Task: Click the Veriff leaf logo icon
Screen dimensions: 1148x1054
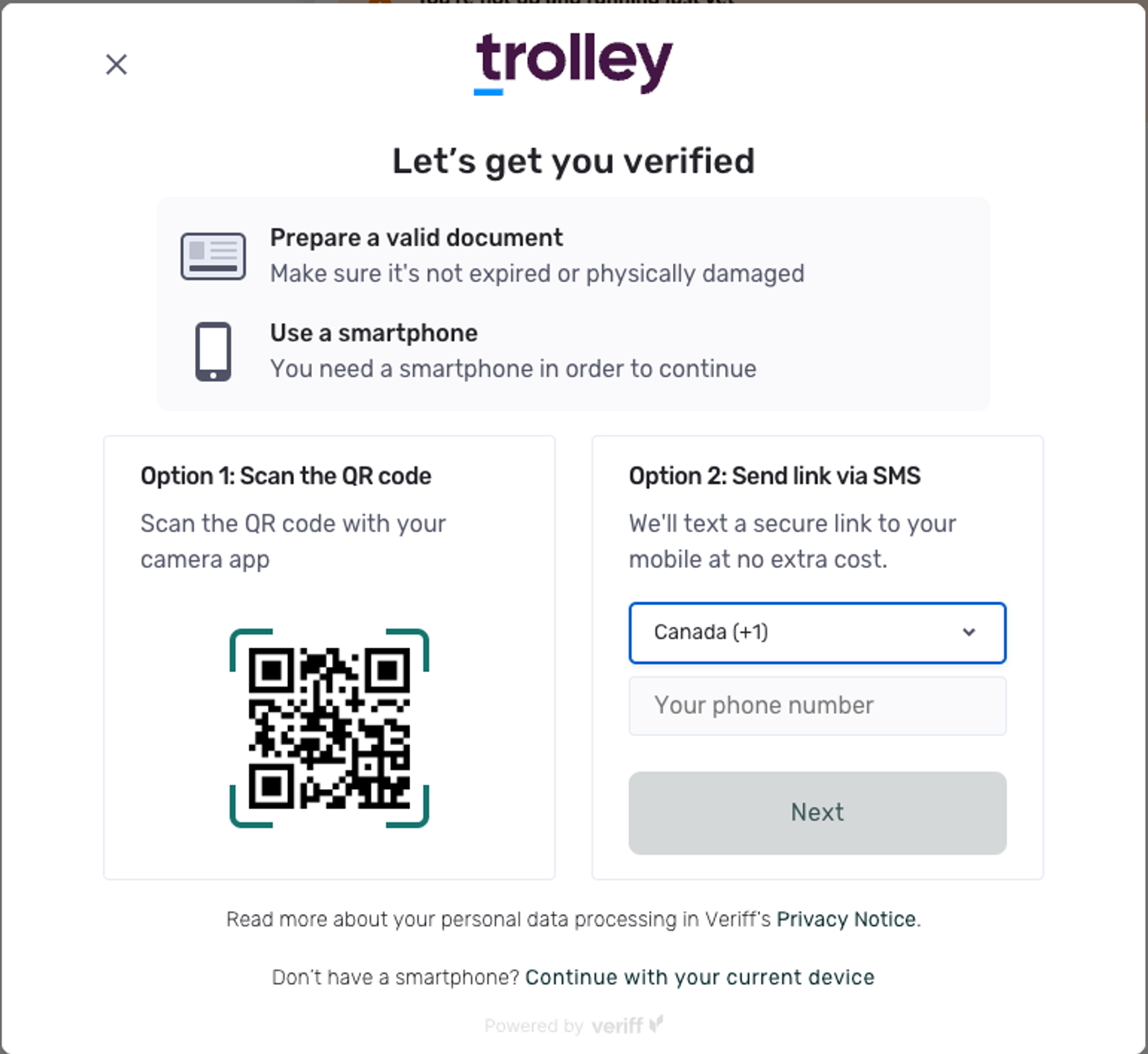Action: click(x=656, y=1024)
